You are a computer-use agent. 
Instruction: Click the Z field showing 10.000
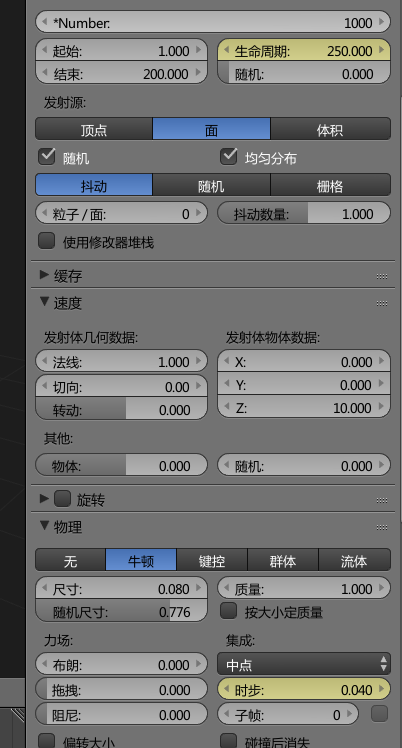pos(304,407)
